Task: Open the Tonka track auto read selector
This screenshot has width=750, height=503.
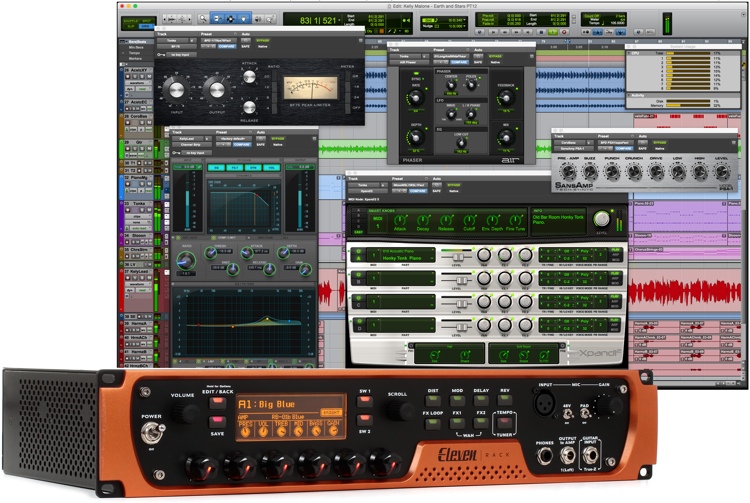Action: click(x=141, y=228)
